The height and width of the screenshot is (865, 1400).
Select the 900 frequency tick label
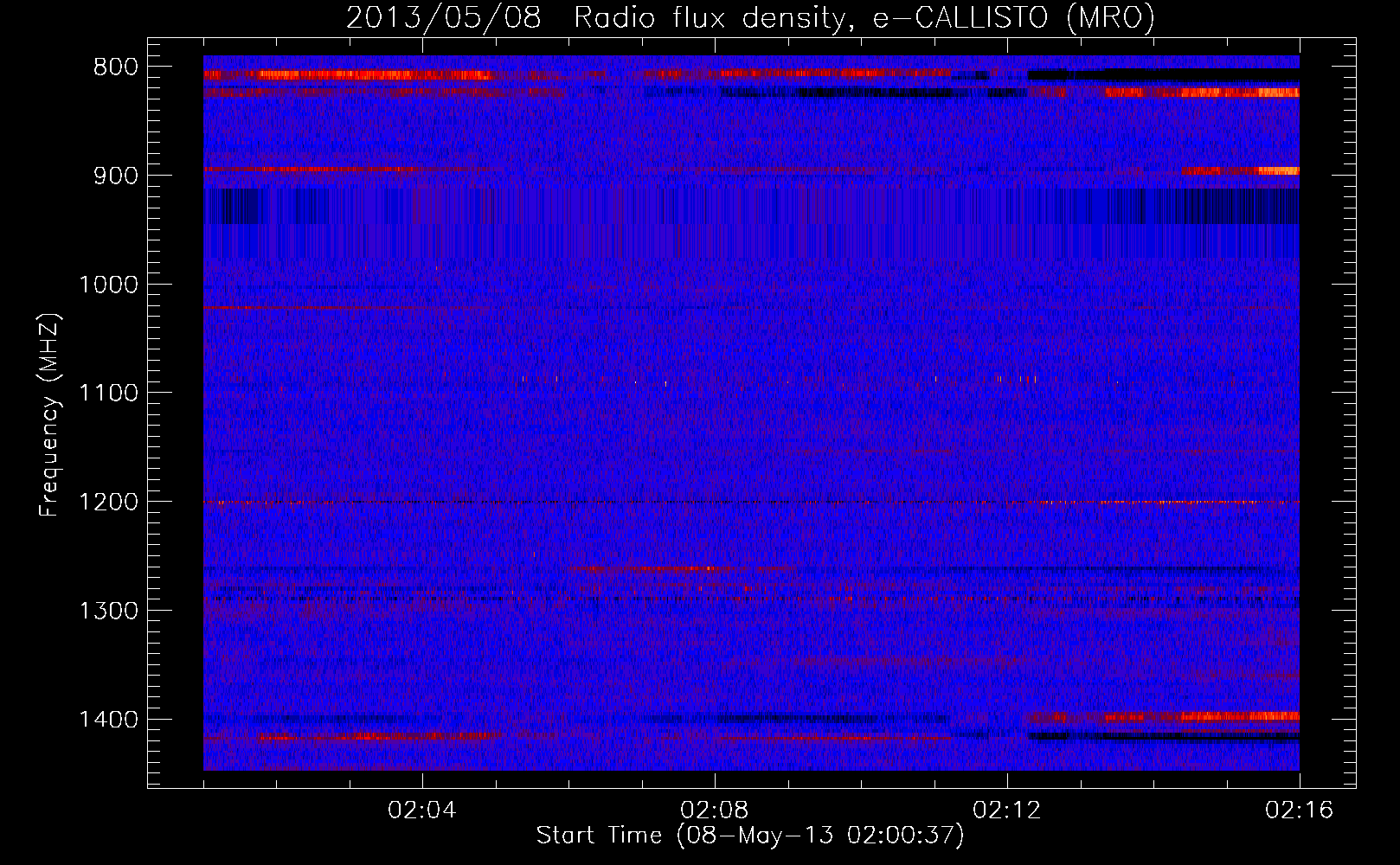click(115, 176)
